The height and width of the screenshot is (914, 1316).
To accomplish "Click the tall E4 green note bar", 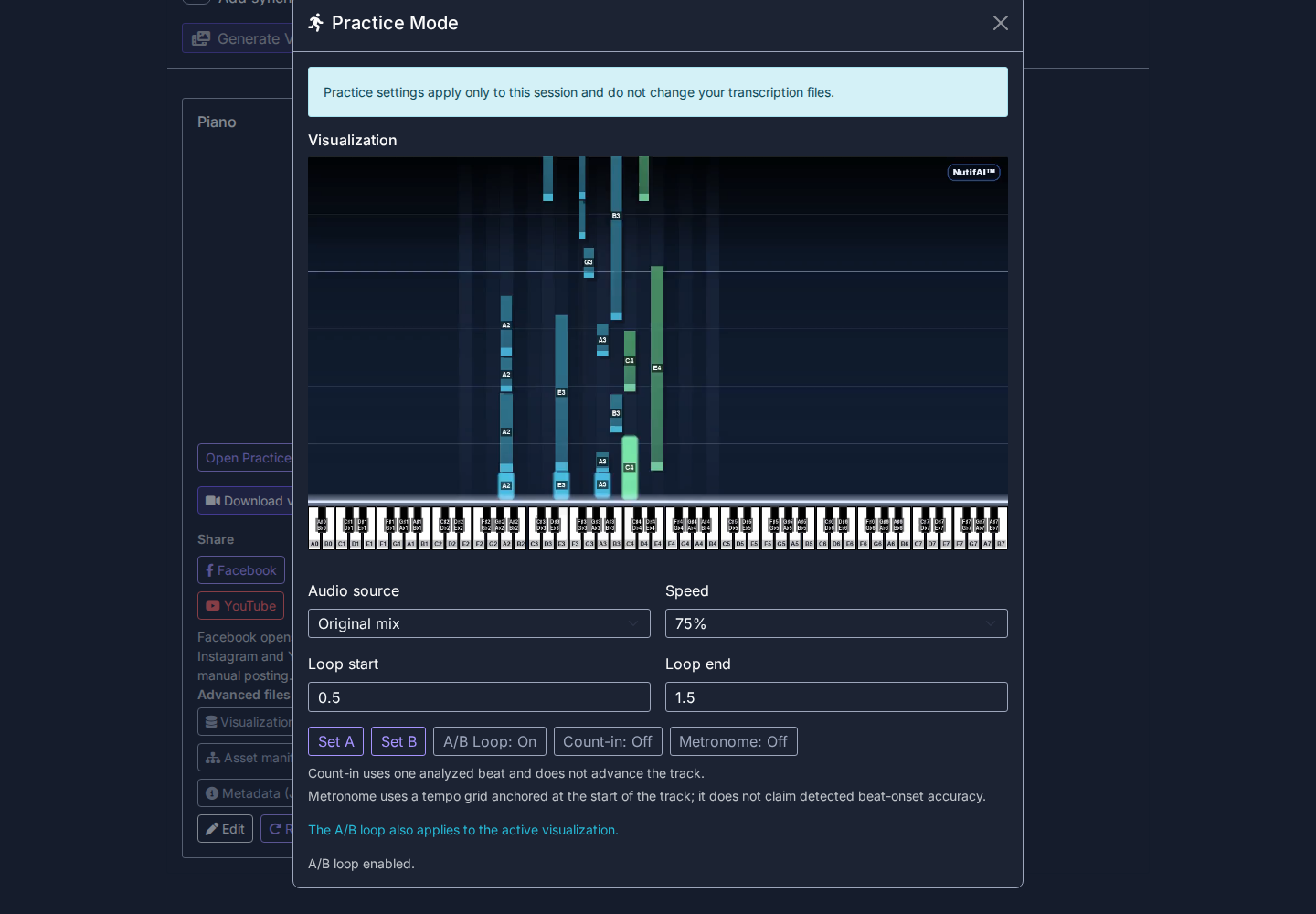I will point(657,367).
